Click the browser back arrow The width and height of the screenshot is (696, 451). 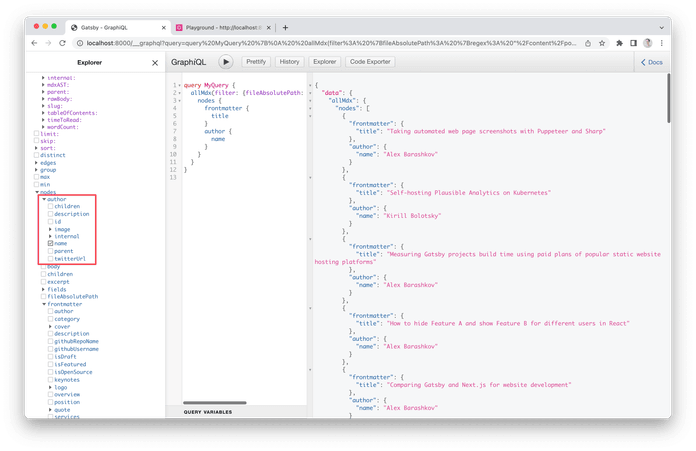(x=35, y=43)
